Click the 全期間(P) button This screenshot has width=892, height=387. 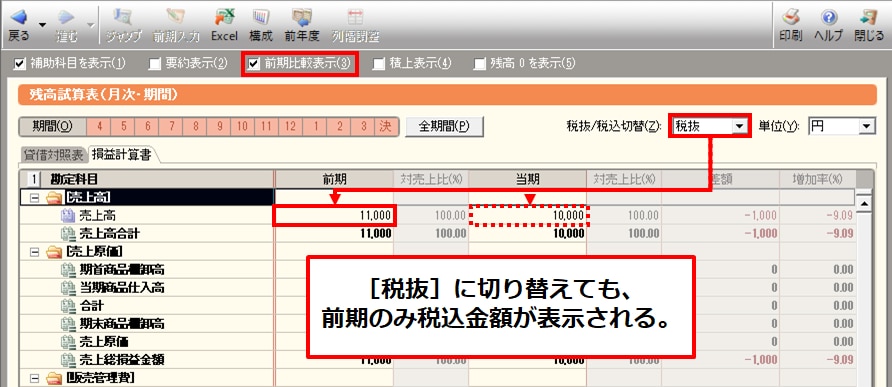point(444,126)
